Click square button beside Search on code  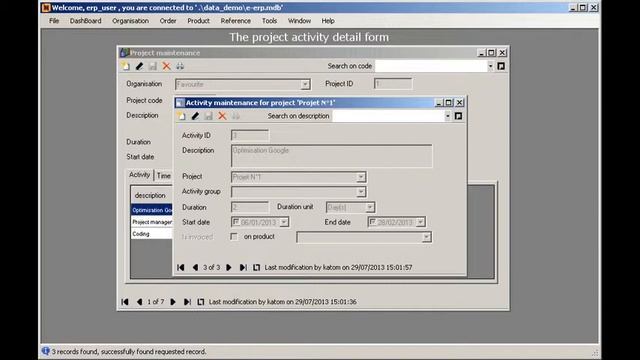501,66
